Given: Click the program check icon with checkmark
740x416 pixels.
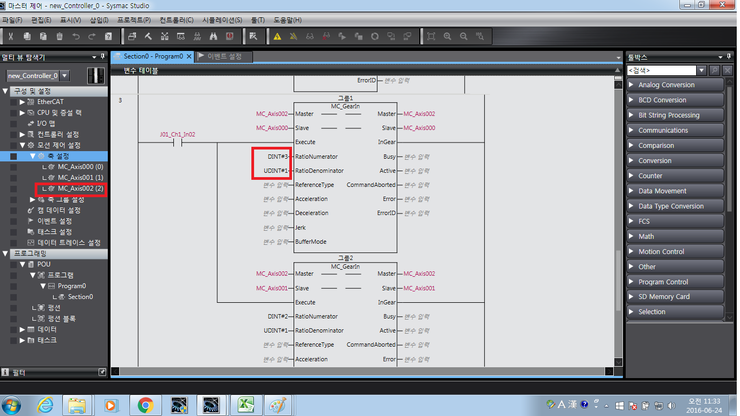Looking at the screenshot, I should (x=253, y=36).
